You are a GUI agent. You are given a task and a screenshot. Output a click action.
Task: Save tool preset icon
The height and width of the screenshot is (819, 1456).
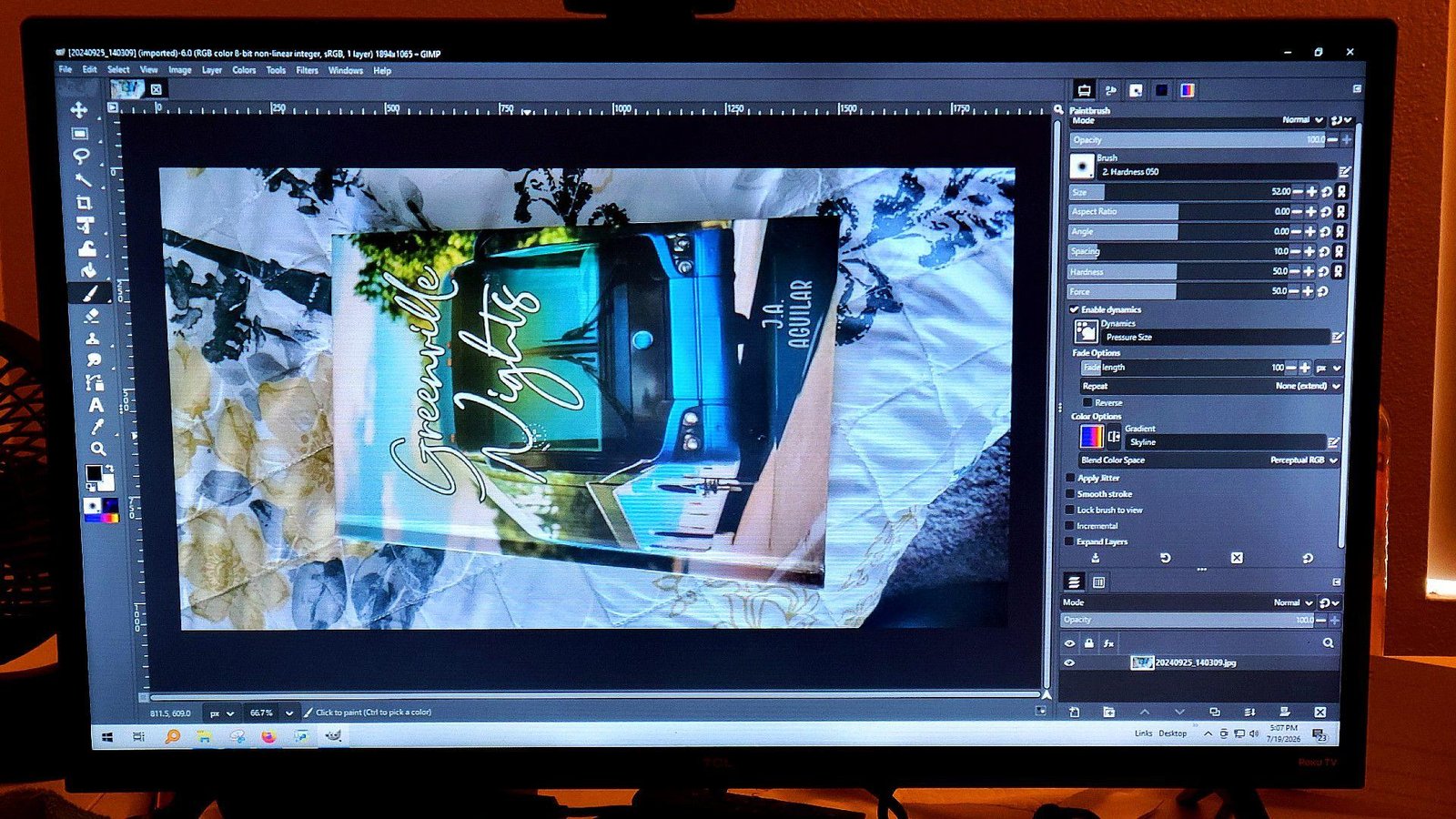(x=1095, y=558)
